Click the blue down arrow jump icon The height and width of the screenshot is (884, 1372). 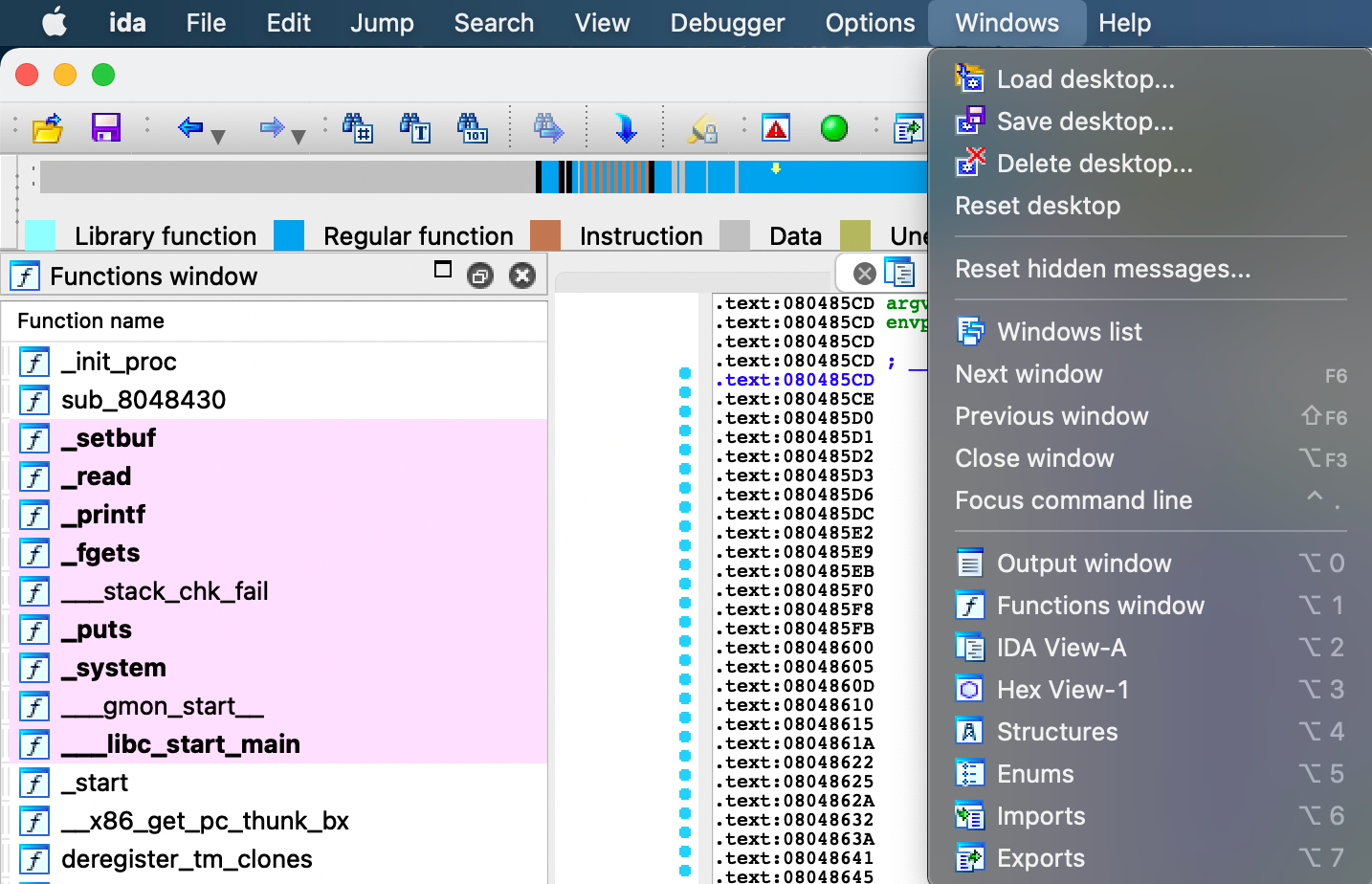[626, 127]
